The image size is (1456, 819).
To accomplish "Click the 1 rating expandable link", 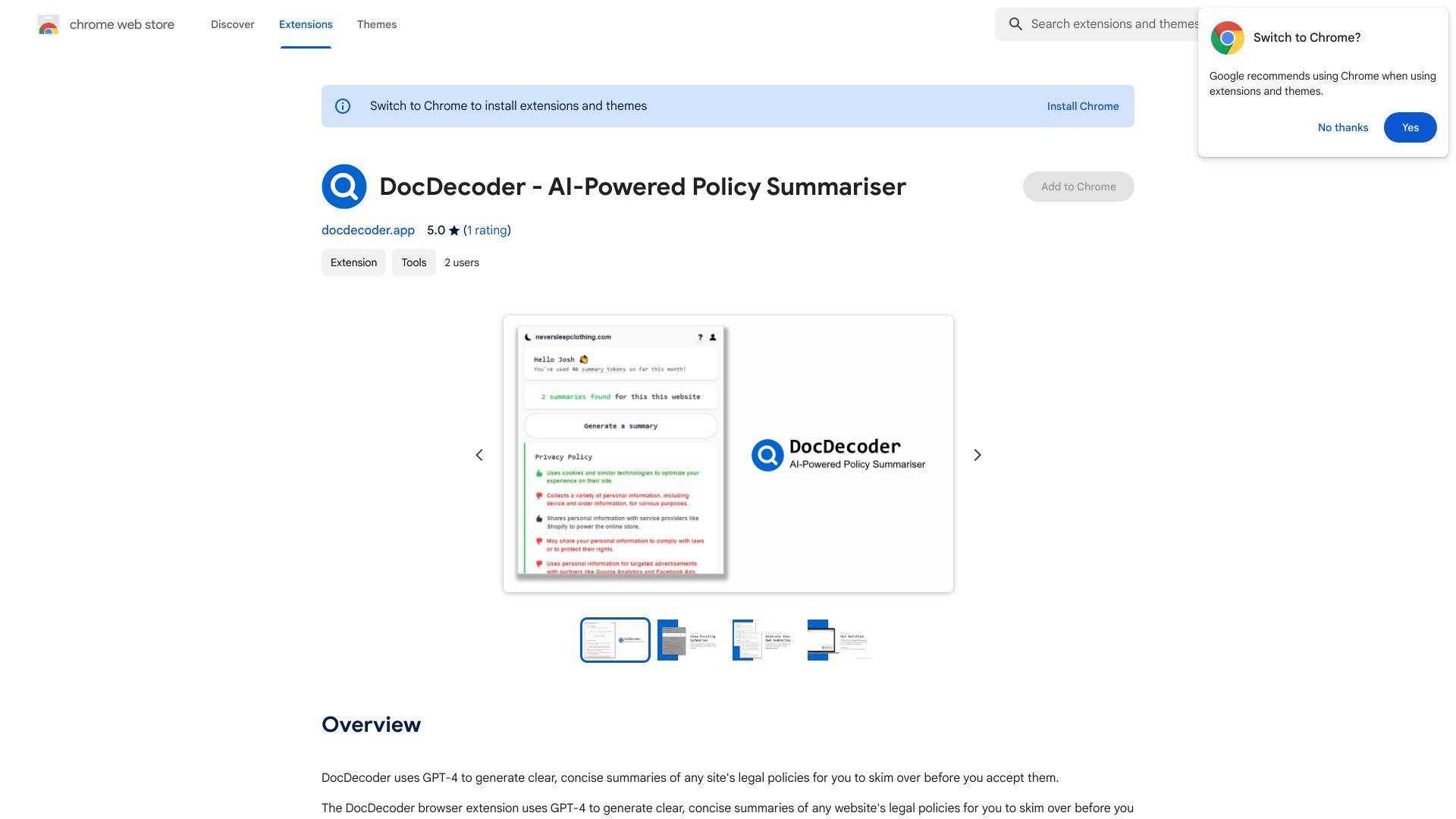I will pos(486,230).
